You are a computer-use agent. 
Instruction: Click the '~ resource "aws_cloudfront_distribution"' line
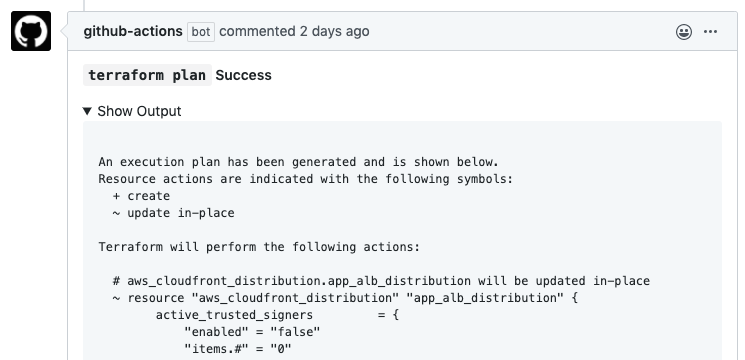(x=345, y=298)
